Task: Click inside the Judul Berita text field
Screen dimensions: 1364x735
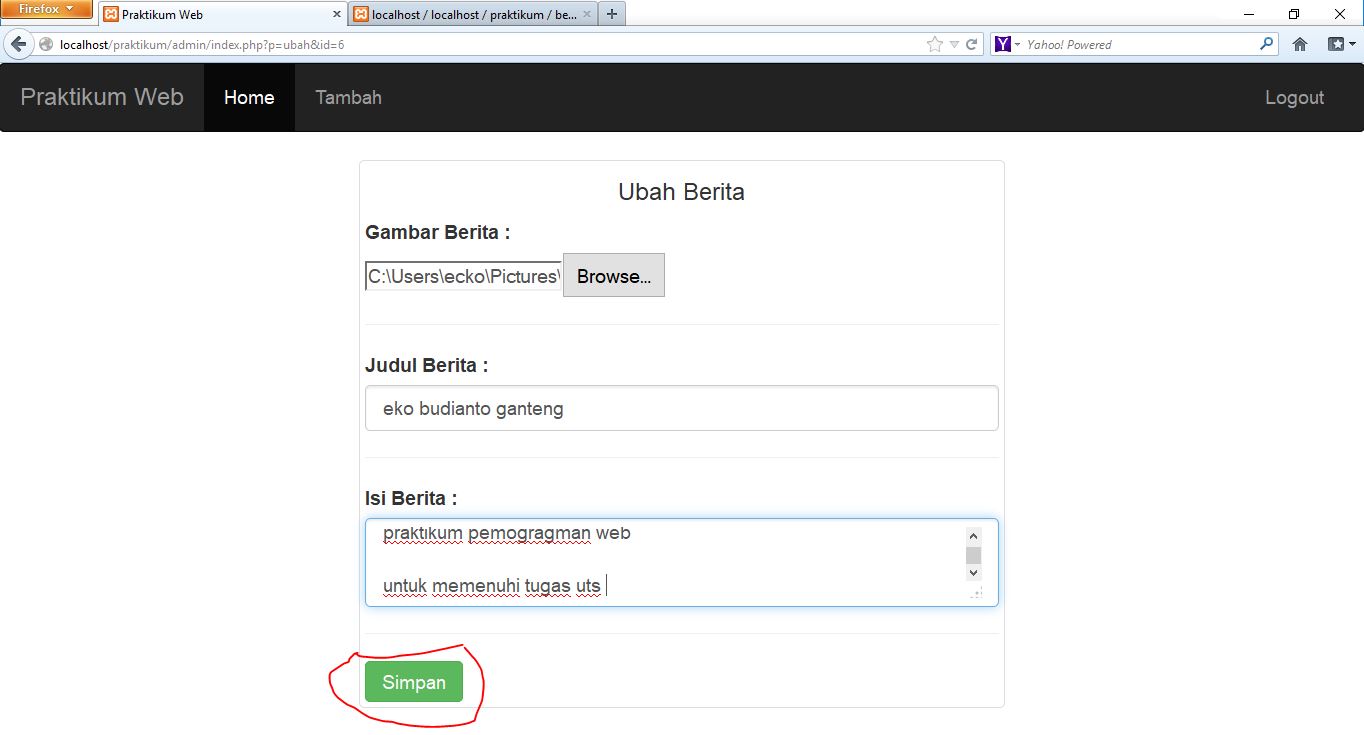Action: [680, 408]
